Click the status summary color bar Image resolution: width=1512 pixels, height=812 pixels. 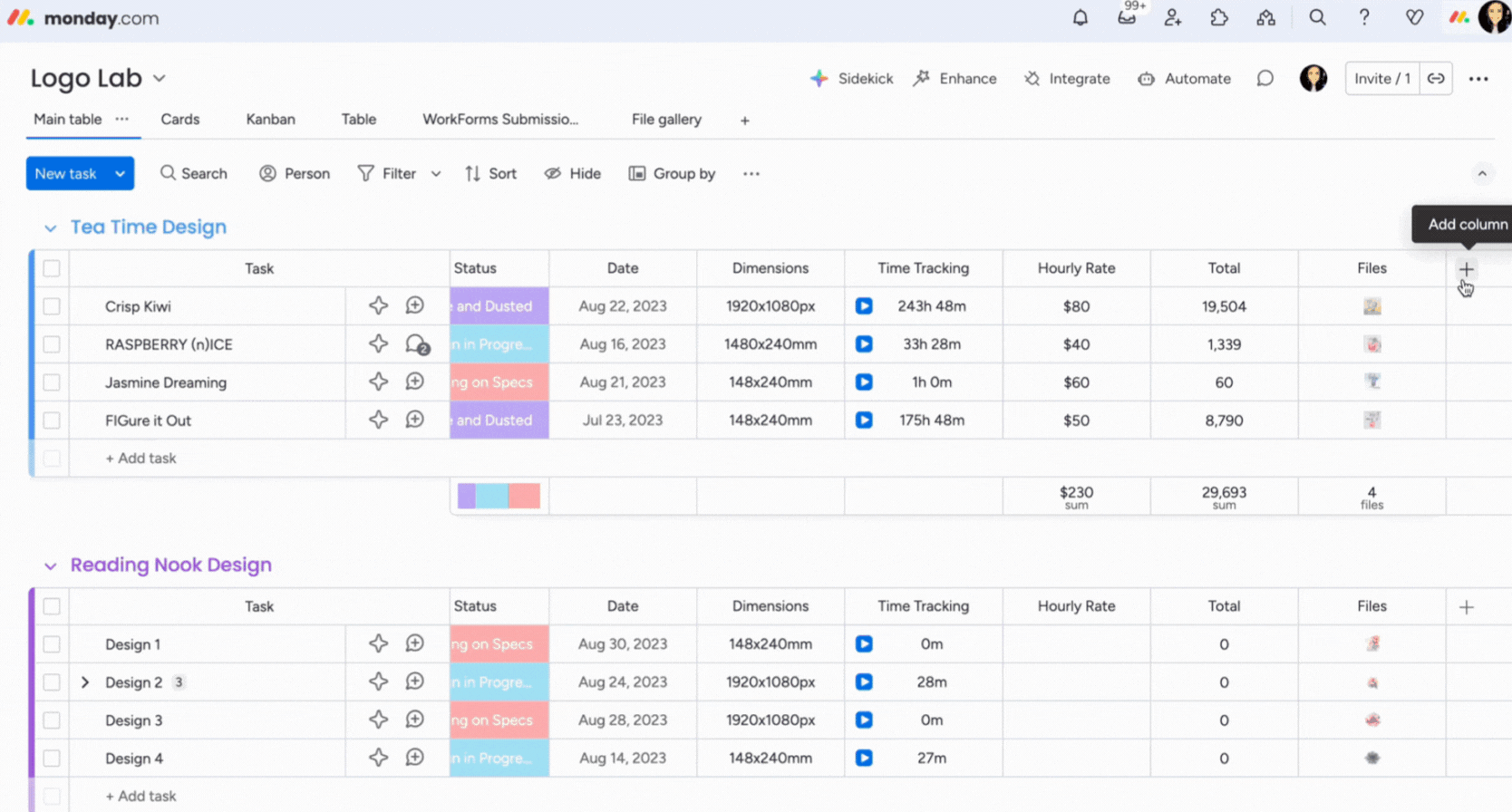click(499, 496)
